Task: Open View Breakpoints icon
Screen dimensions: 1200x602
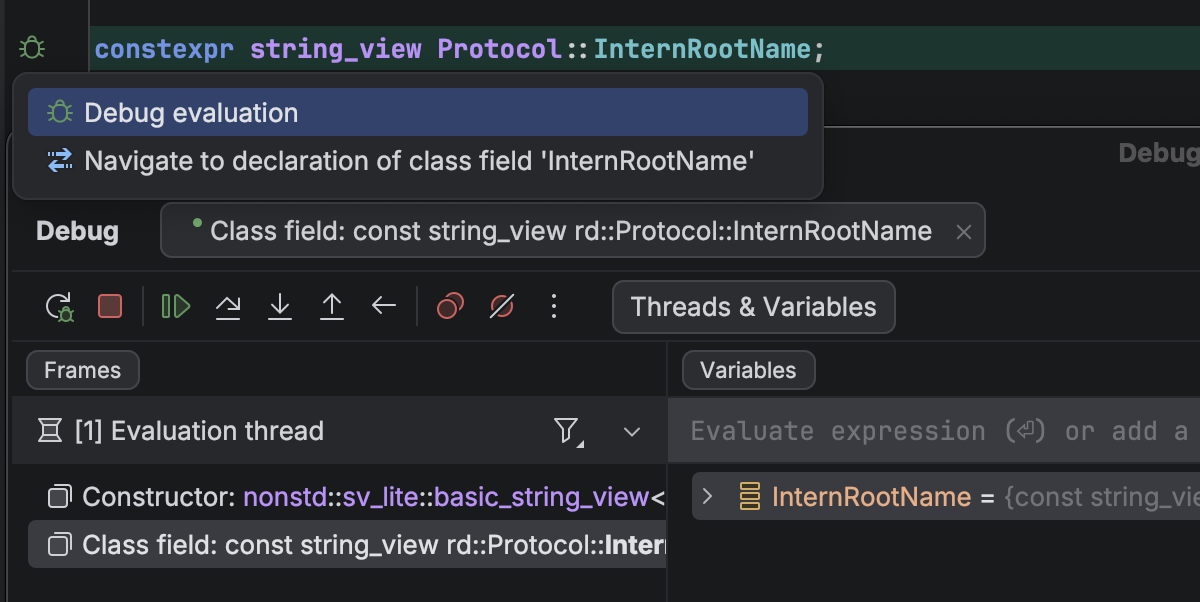Action: [450, 306]
